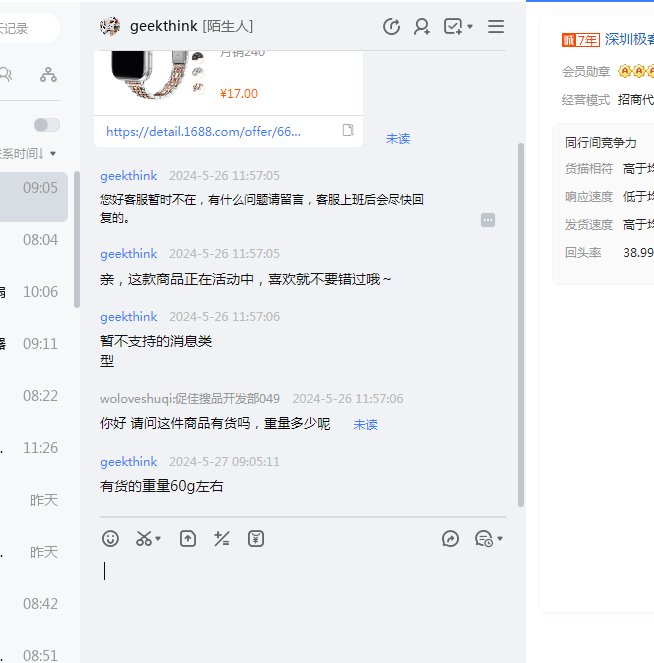Toggle the switch above the conversation list
Screen dimensions: 654x663
46,125
